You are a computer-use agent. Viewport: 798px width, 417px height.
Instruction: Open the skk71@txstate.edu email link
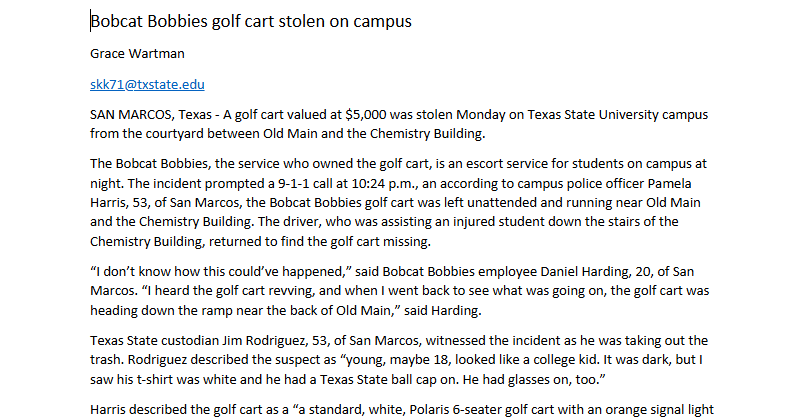click(147, 85)
